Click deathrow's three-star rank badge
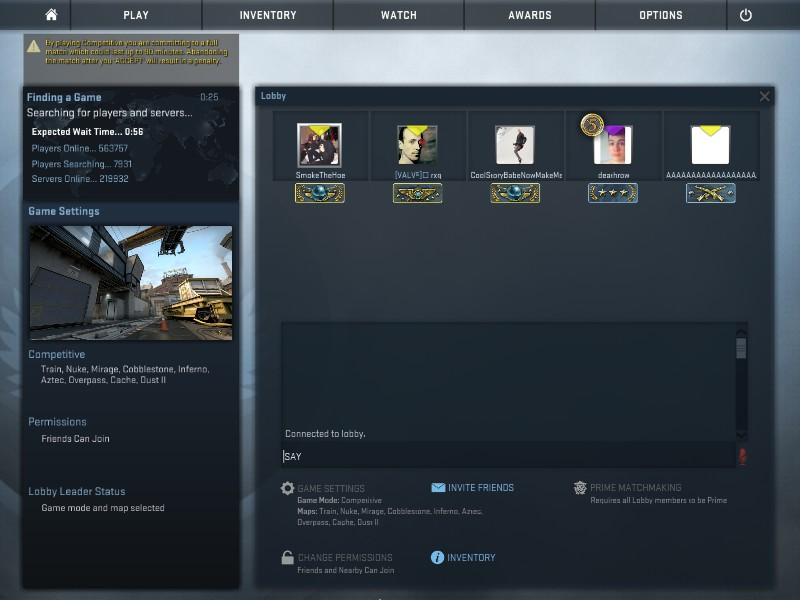This screenshot has width=800, height=600. click(613, 193)
